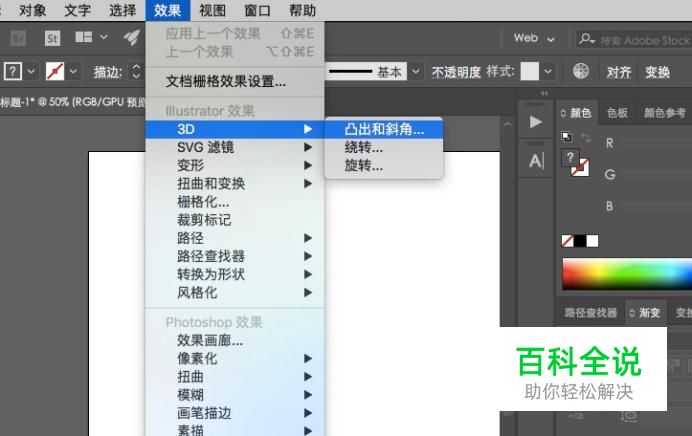Switch to the 路径查找器 panel tab

pyautogui.click(x=590, y=313)
